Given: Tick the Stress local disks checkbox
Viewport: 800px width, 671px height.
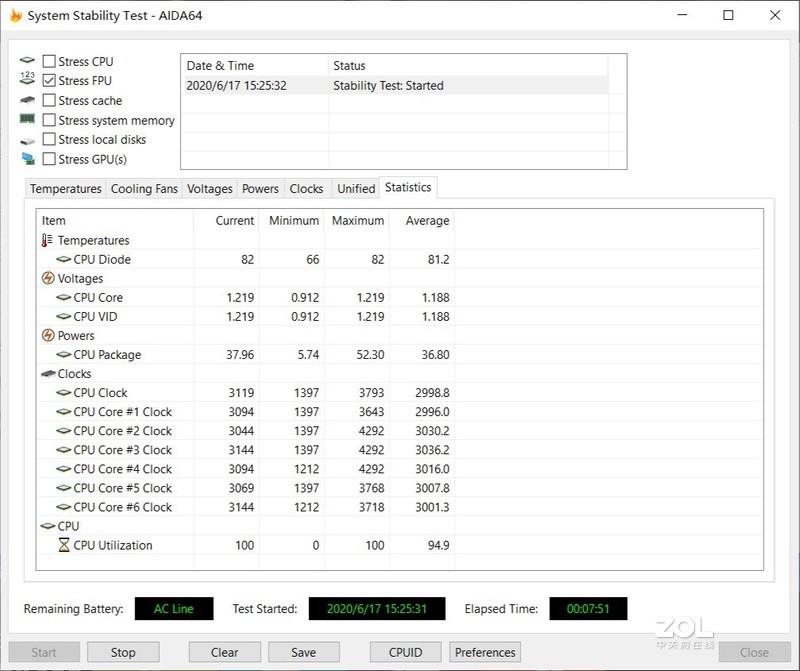Looking at the screenshot, I should 49,140.
